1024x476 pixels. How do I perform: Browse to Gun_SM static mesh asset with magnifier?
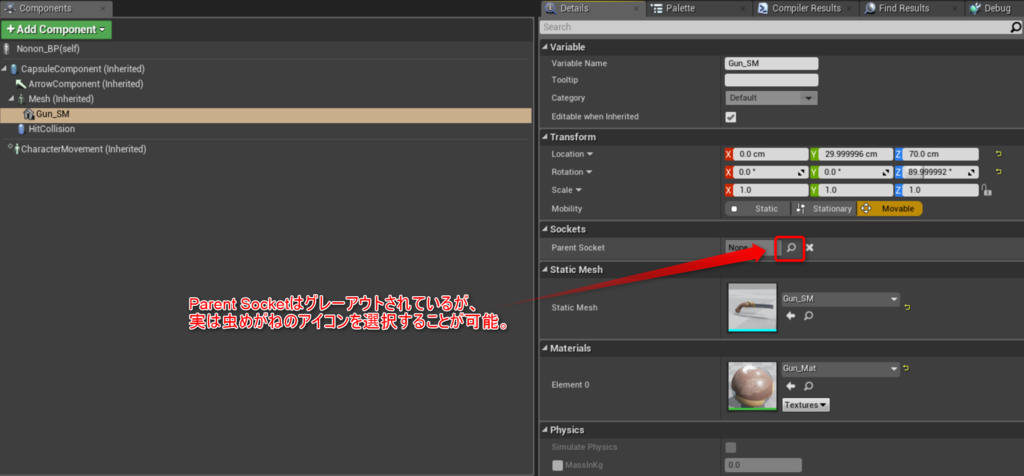tap(808, 316)
